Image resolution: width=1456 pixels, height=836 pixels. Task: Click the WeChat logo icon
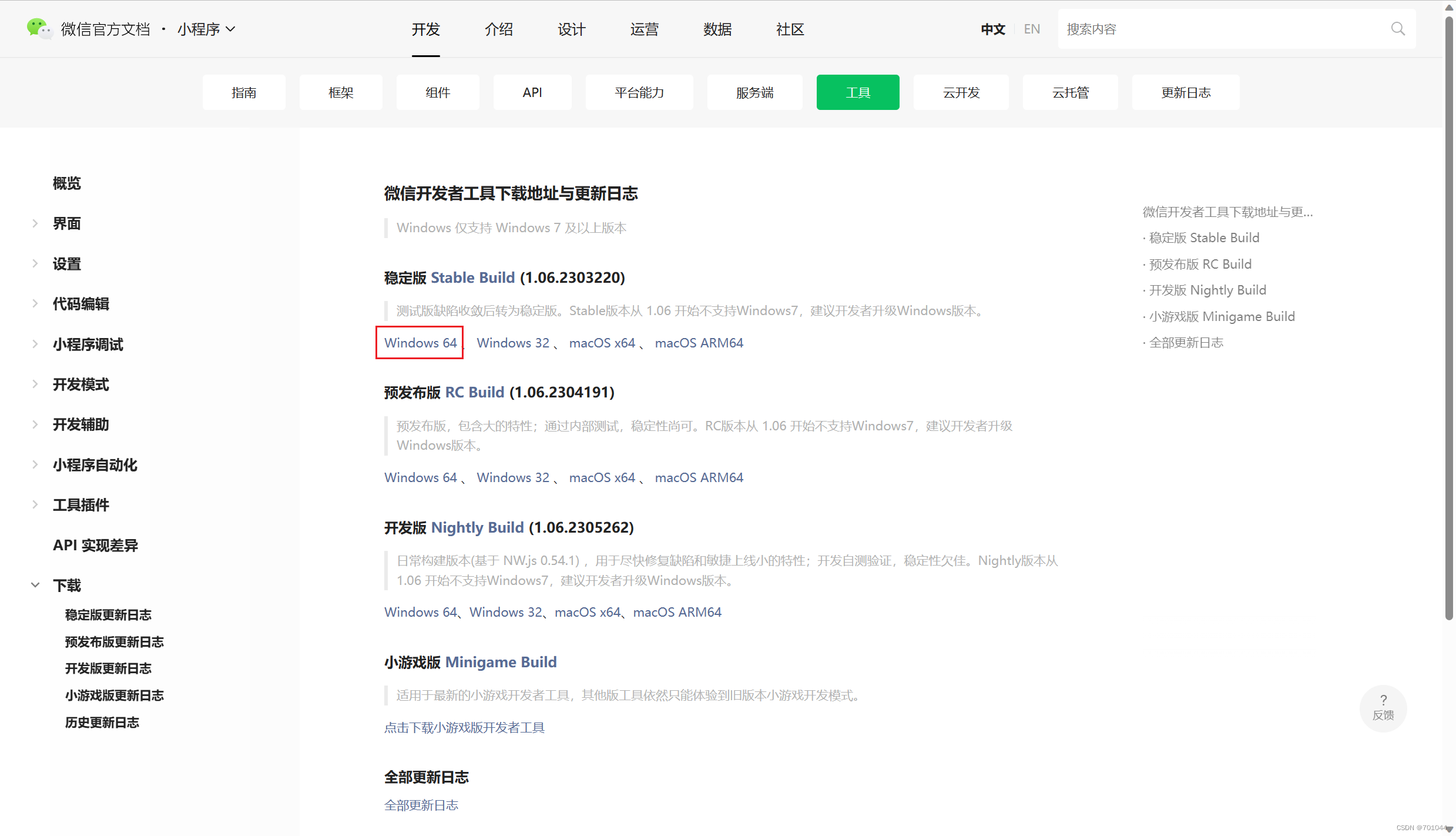pyautogui.click(x=39, y=28)
